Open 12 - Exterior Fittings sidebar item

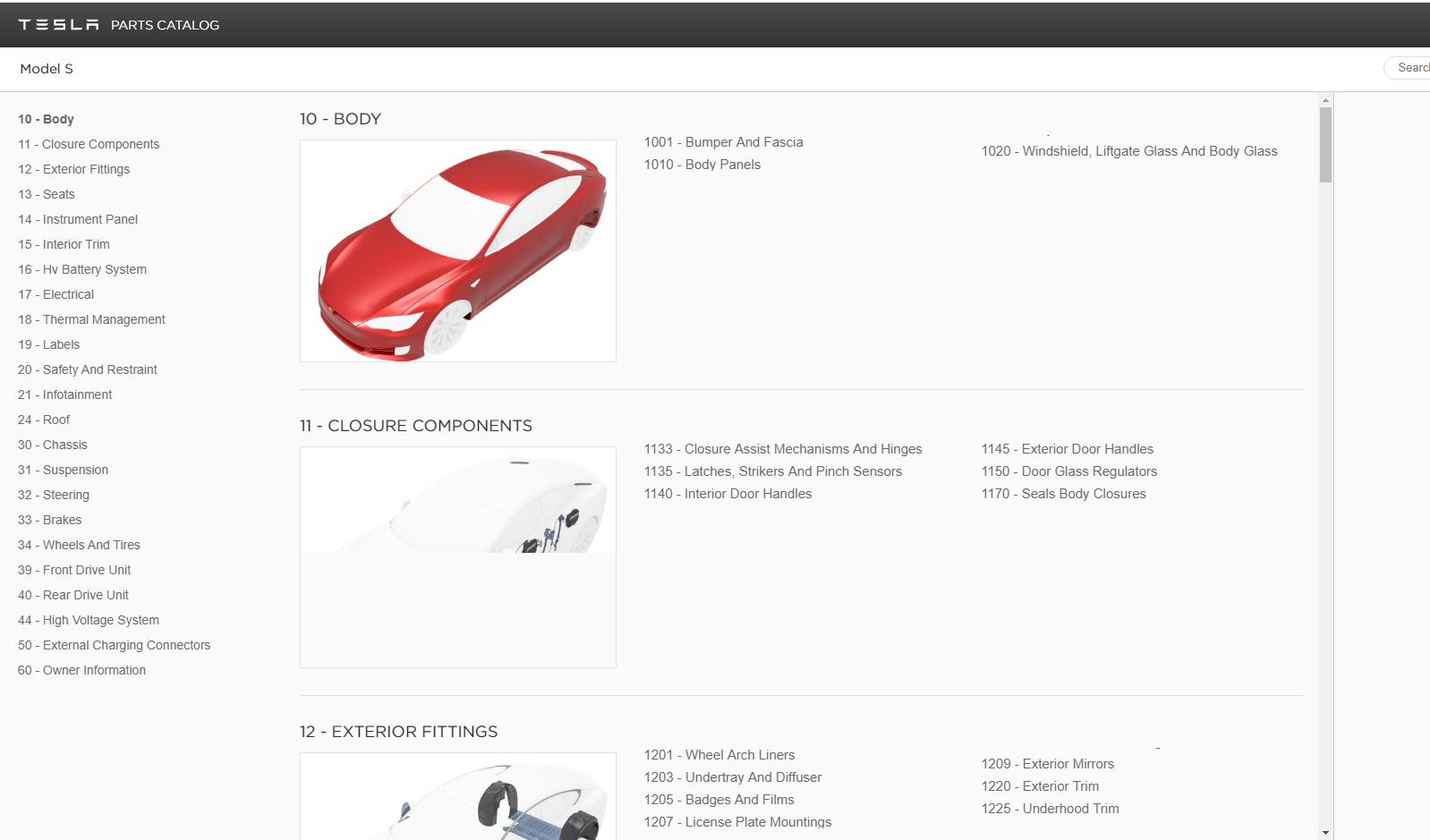click(73, 169)
